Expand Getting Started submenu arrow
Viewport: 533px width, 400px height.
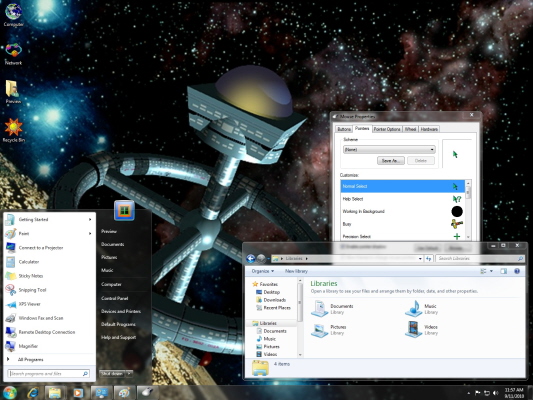click(x=90, y=220)
